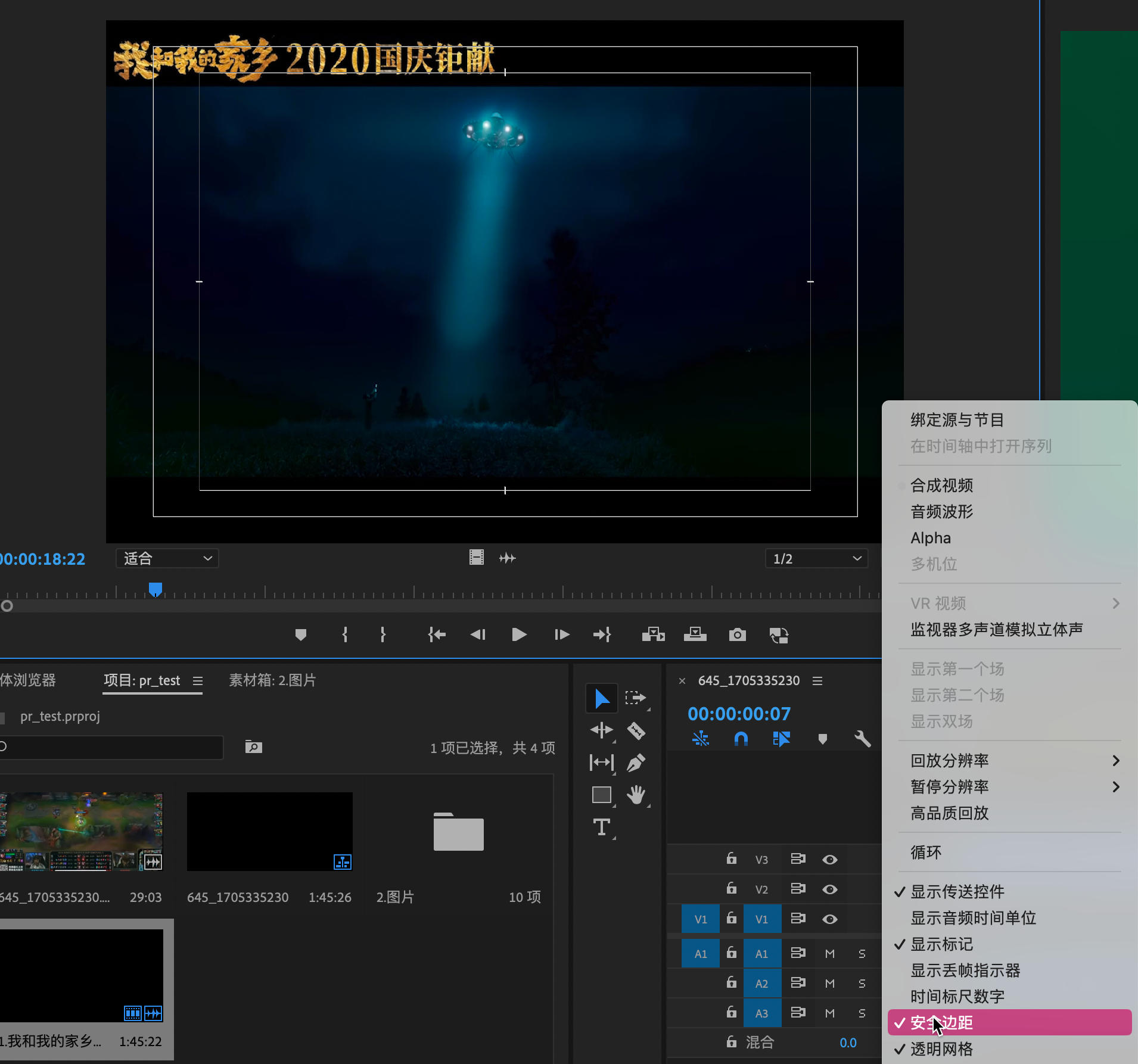Select the Type tool
The image size is (1138, 1064).
[602, 827]
